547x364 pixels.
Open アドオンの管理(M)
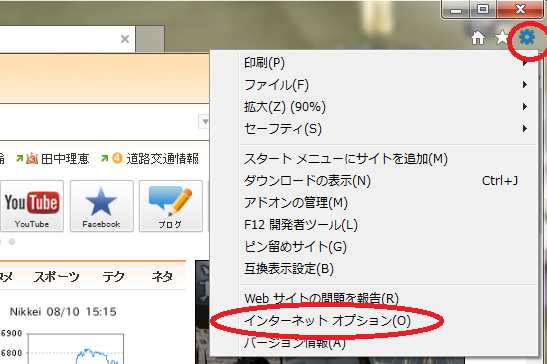tap(388, 203)
